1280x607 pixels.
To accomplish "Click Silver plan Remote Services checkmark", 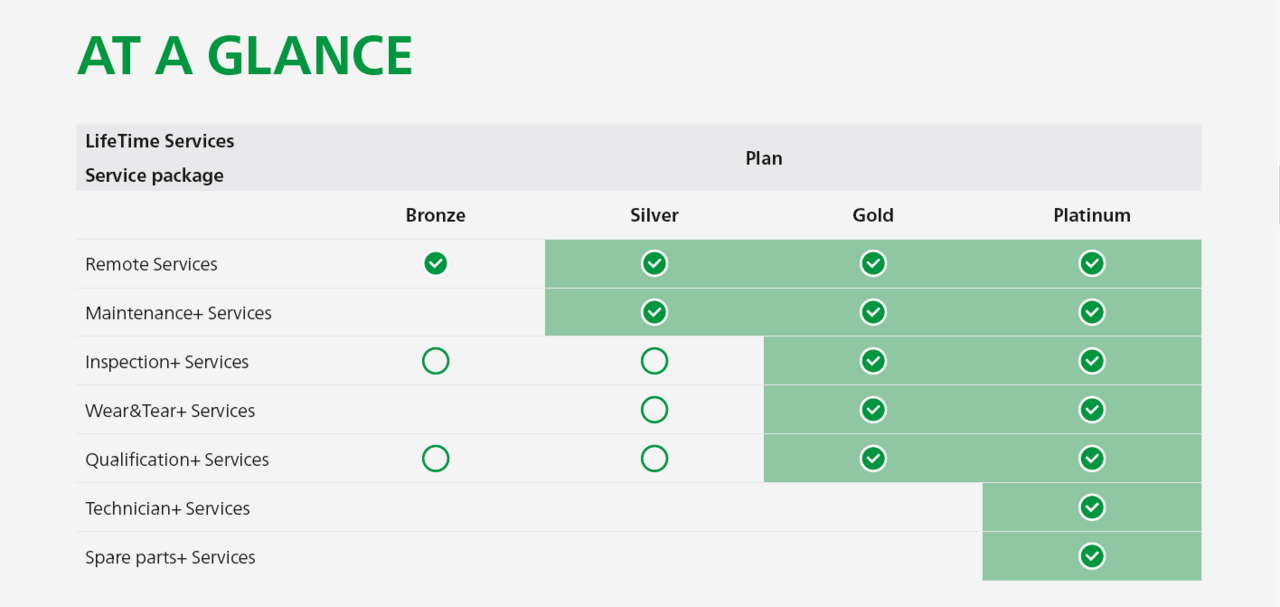I will (654, 263).
